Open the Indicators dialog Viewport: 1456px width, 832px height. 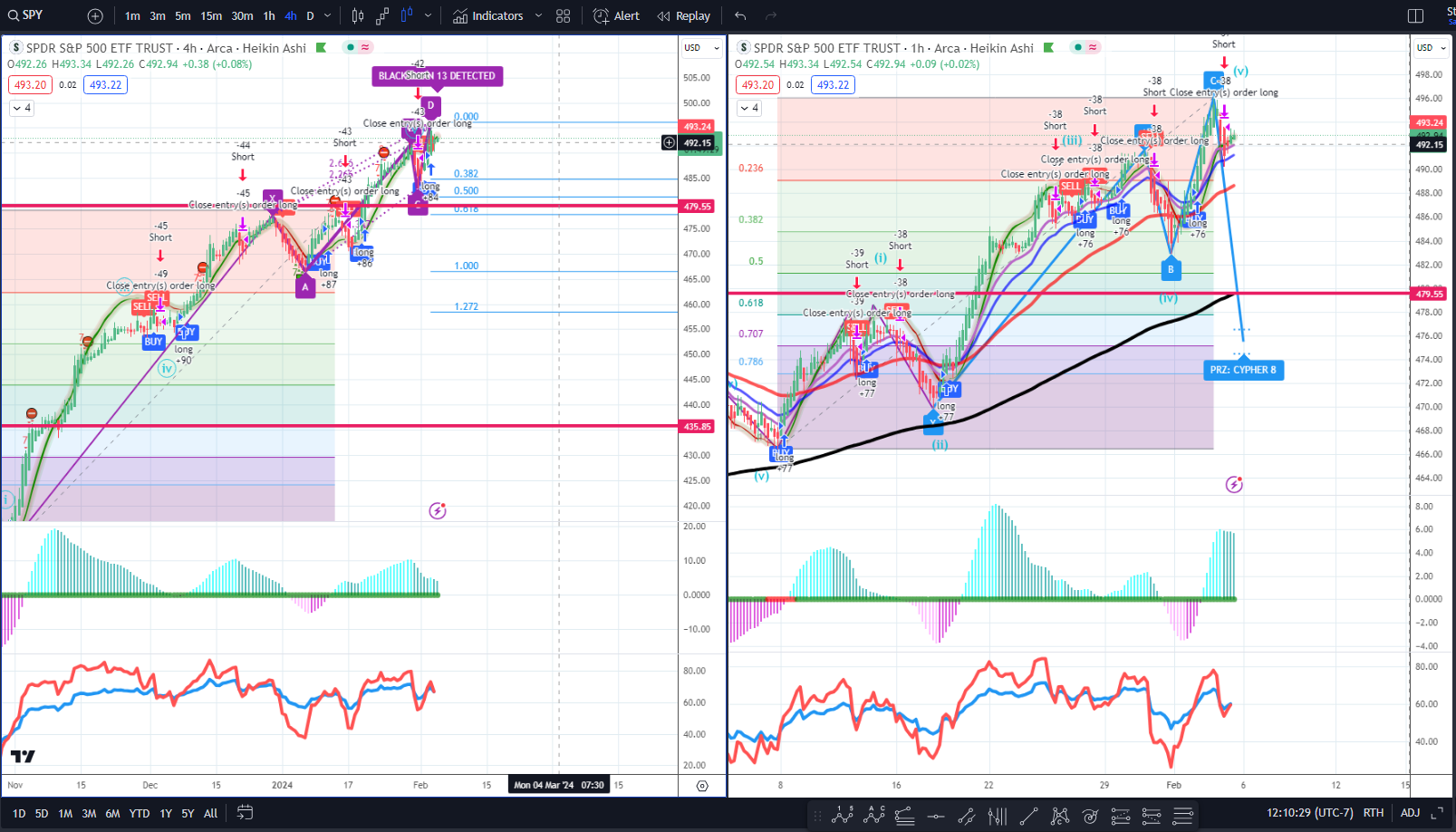click(x=488, y=16)
